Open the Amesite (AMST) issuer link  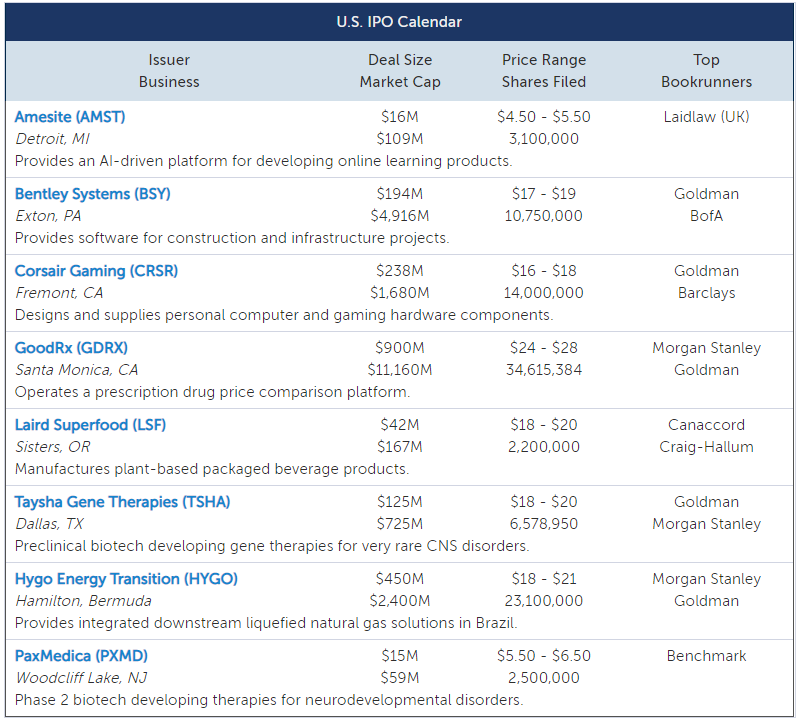point(70,117)
